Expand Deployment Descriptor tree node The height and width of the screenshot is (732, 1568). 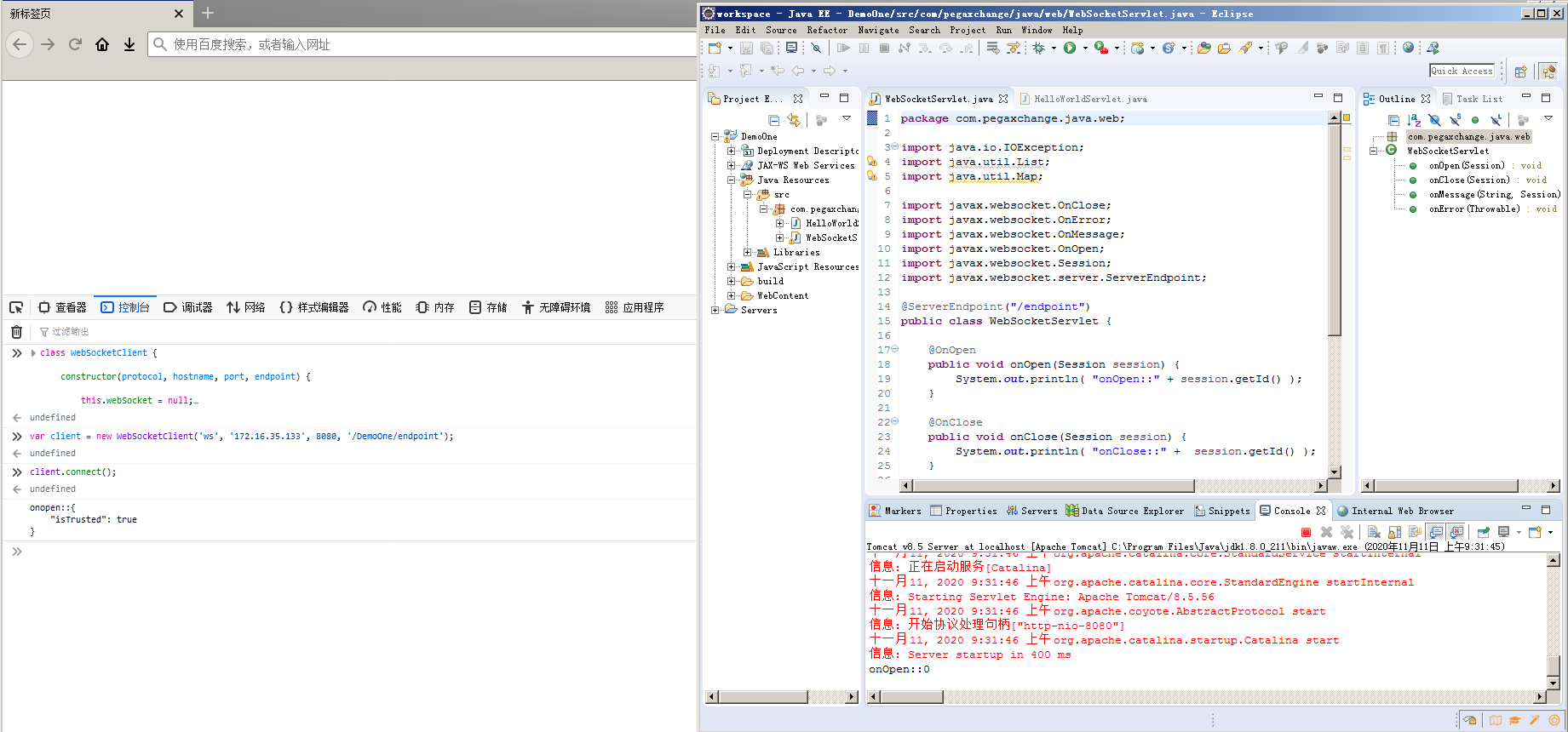point(731,151)
